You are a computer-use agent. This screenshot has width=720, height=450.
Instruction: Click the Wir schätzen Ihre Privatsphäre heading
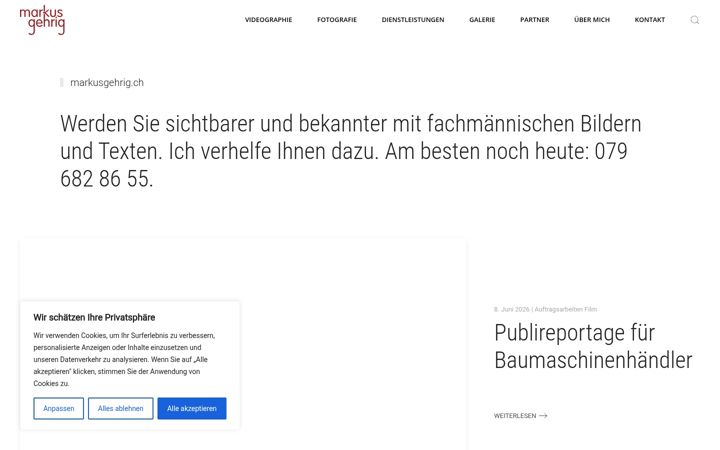[94, 317]
